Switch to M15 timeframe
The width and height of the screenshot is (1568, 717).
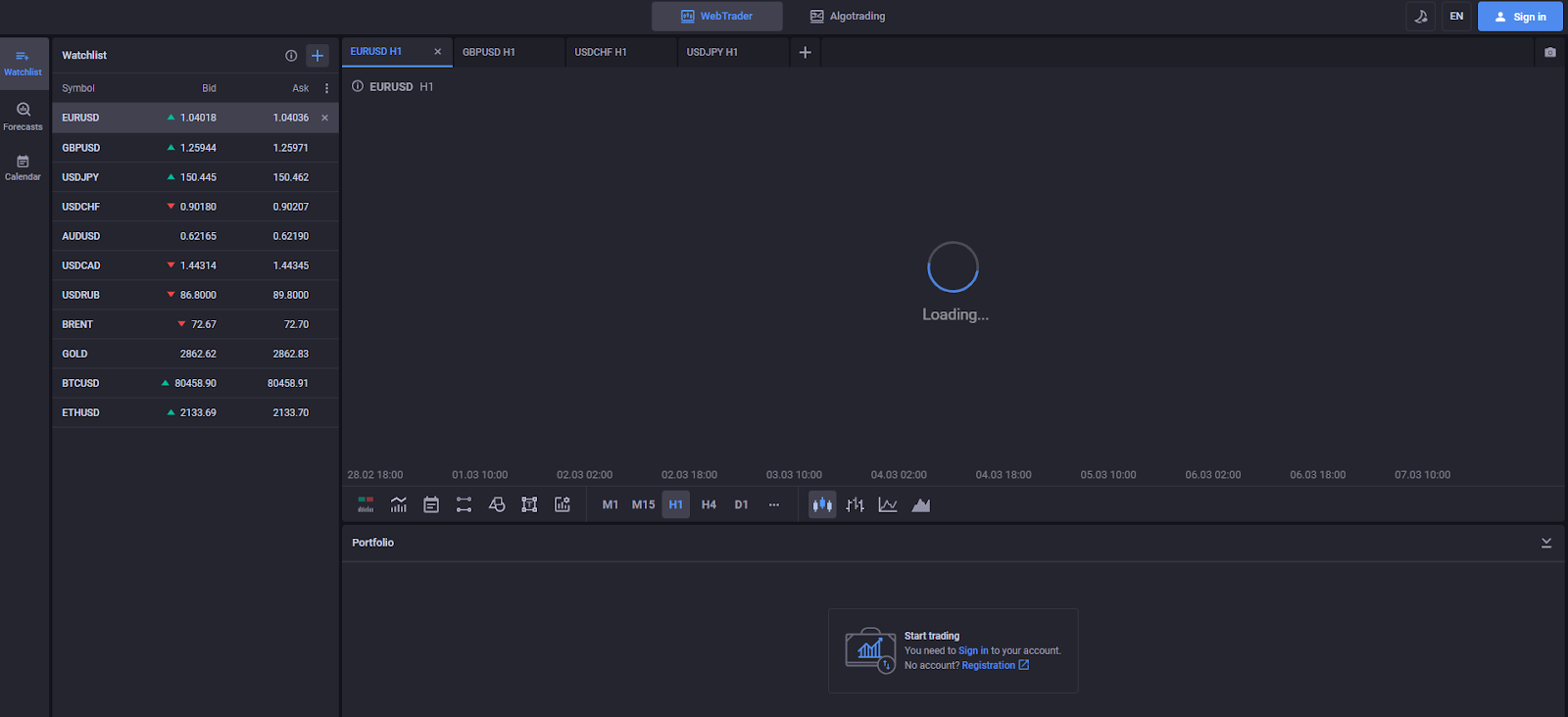[643, 504]
